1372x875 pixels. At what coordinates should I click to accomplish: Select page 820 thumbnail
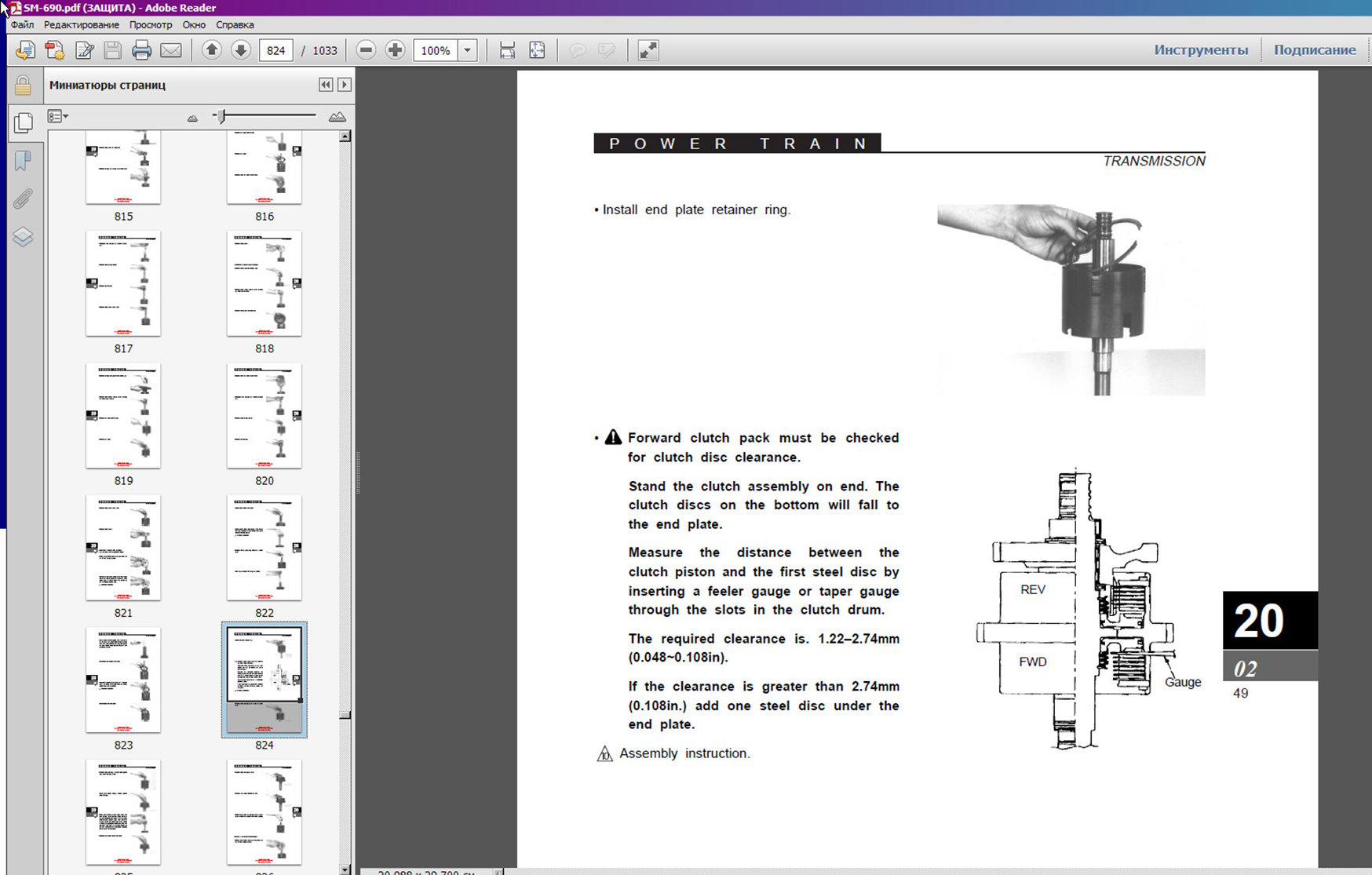tap(264, 417)
